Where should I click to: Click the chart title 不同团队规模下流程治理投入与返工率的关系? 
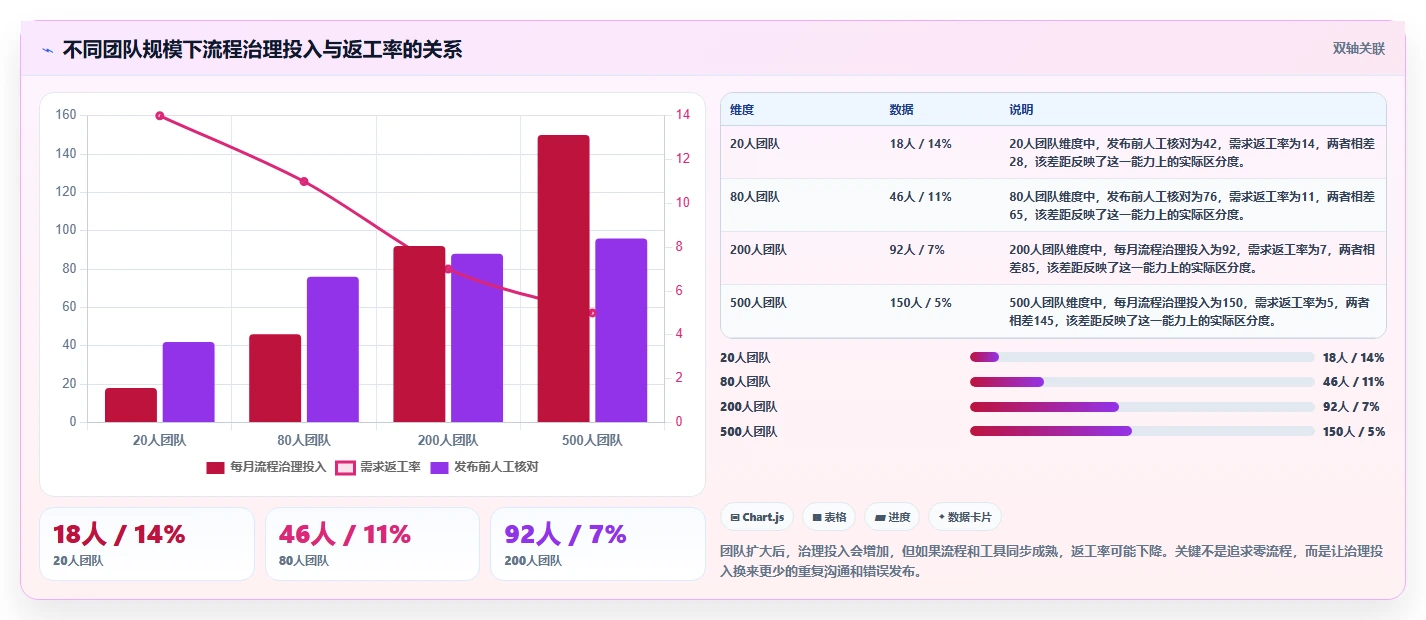pos(262,50)
